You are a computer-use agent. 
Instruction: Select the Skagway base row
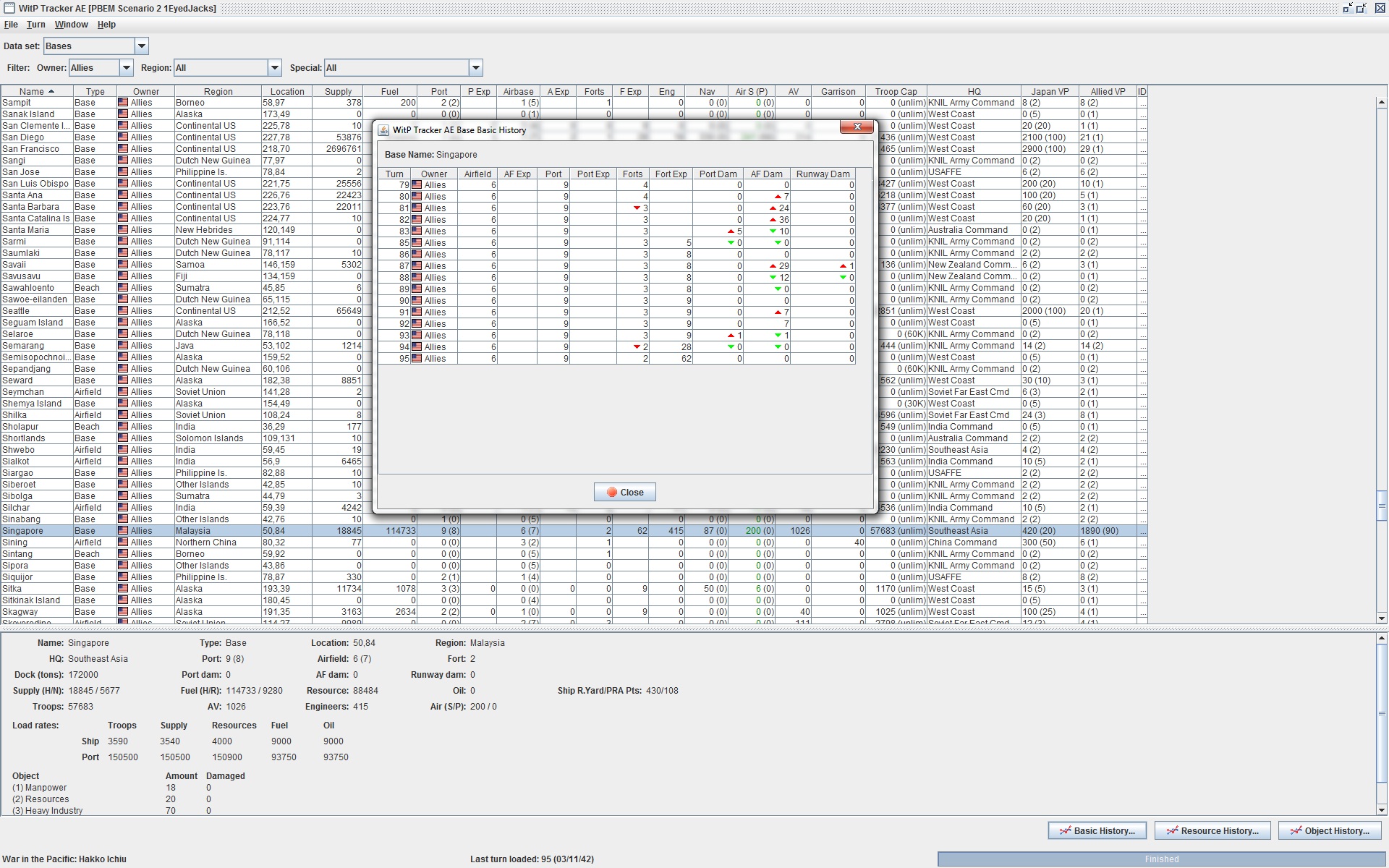(x=574, y=612)
